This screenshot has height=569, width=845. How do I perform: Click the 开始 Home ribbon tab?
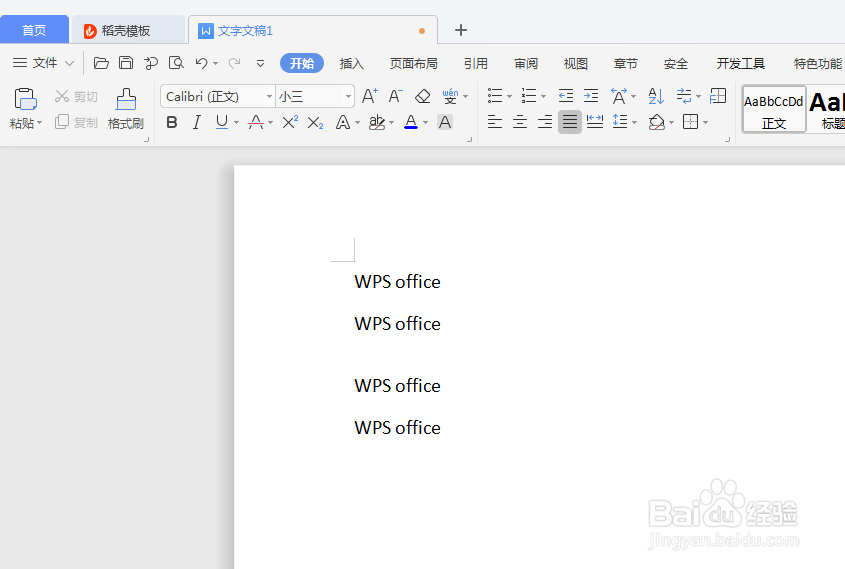tap(302, 64)
